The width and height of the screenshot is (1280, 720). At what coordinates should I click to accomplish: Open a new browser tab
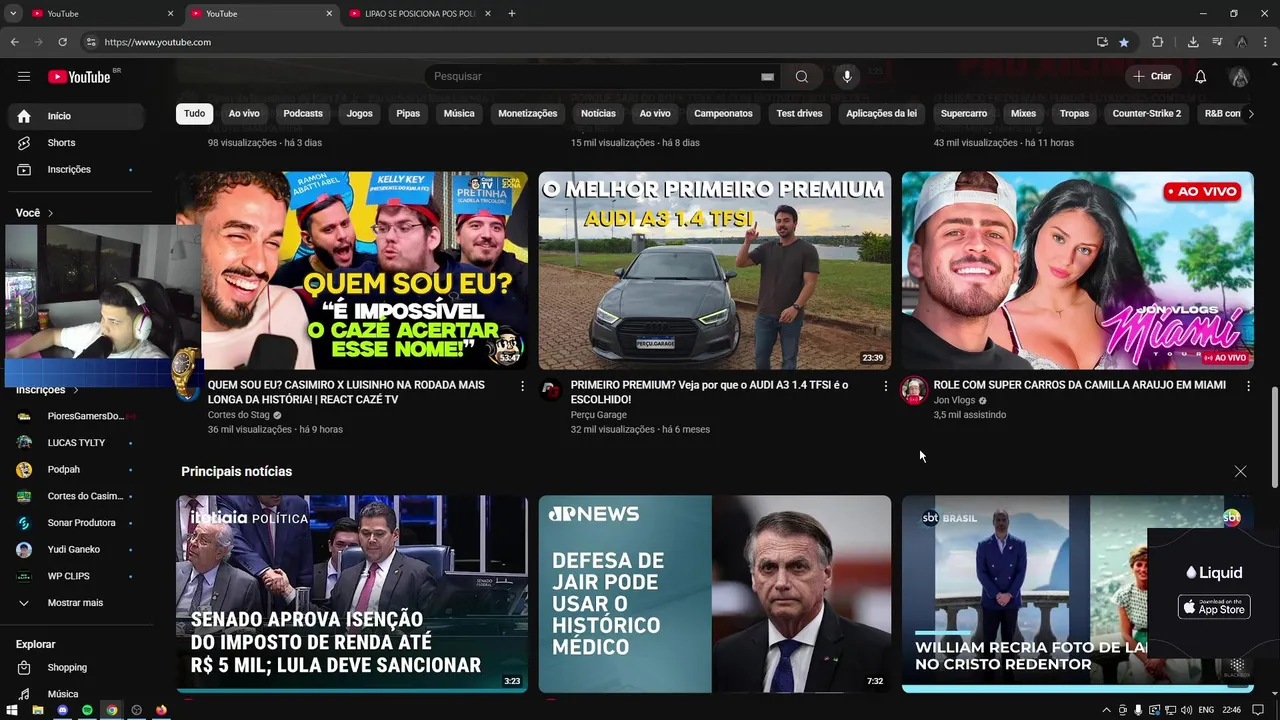512,13
